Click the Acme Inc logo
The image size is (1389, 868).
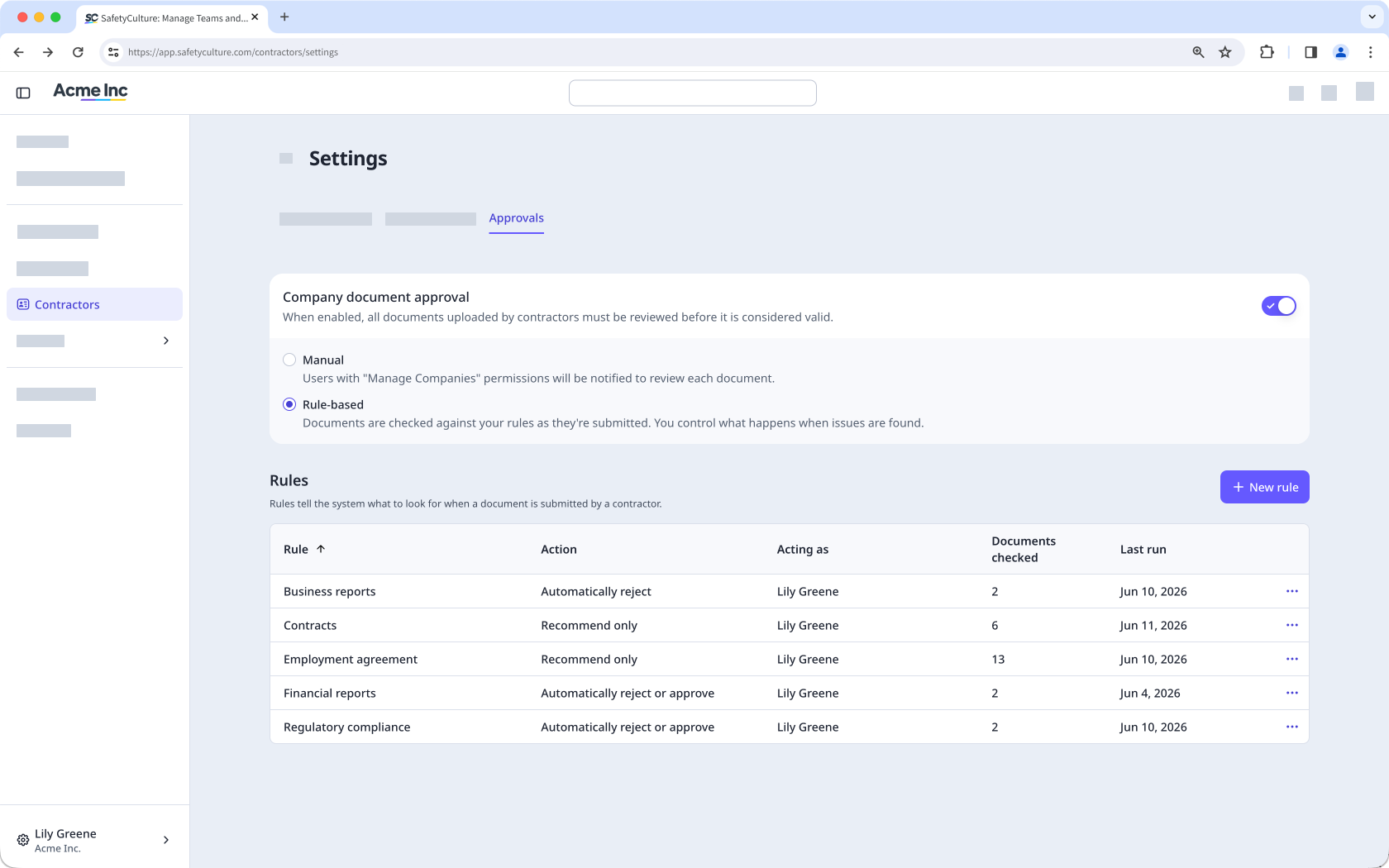pos(90,91)
